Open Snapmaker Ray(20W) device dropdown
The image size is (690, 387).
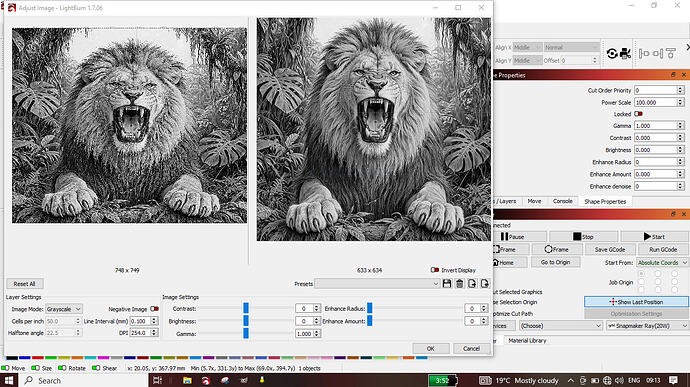pyautogui.click(x=647, y=326)
